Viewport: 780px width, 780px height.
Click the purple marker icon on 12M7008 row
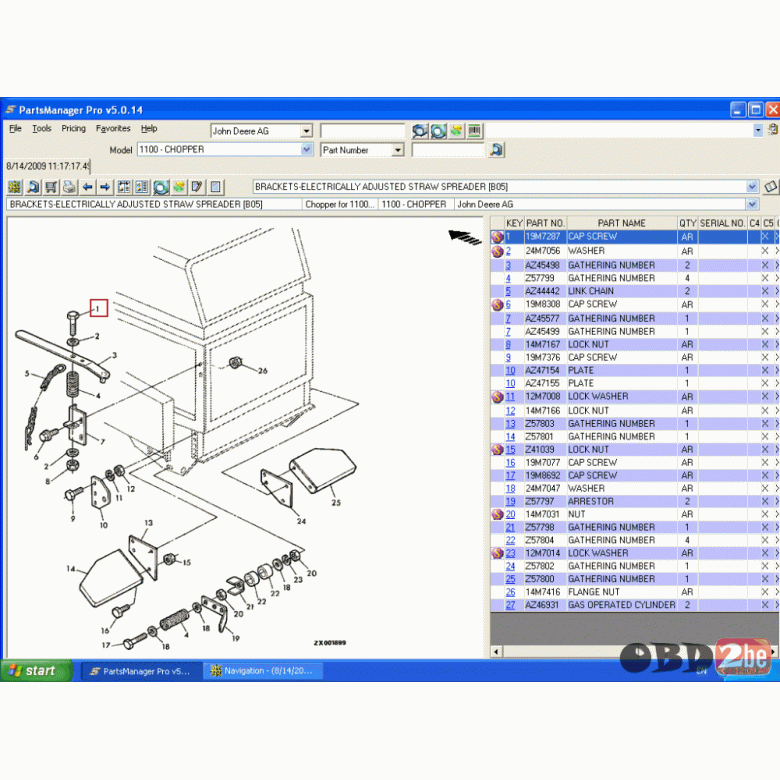[x=497, y=397]
